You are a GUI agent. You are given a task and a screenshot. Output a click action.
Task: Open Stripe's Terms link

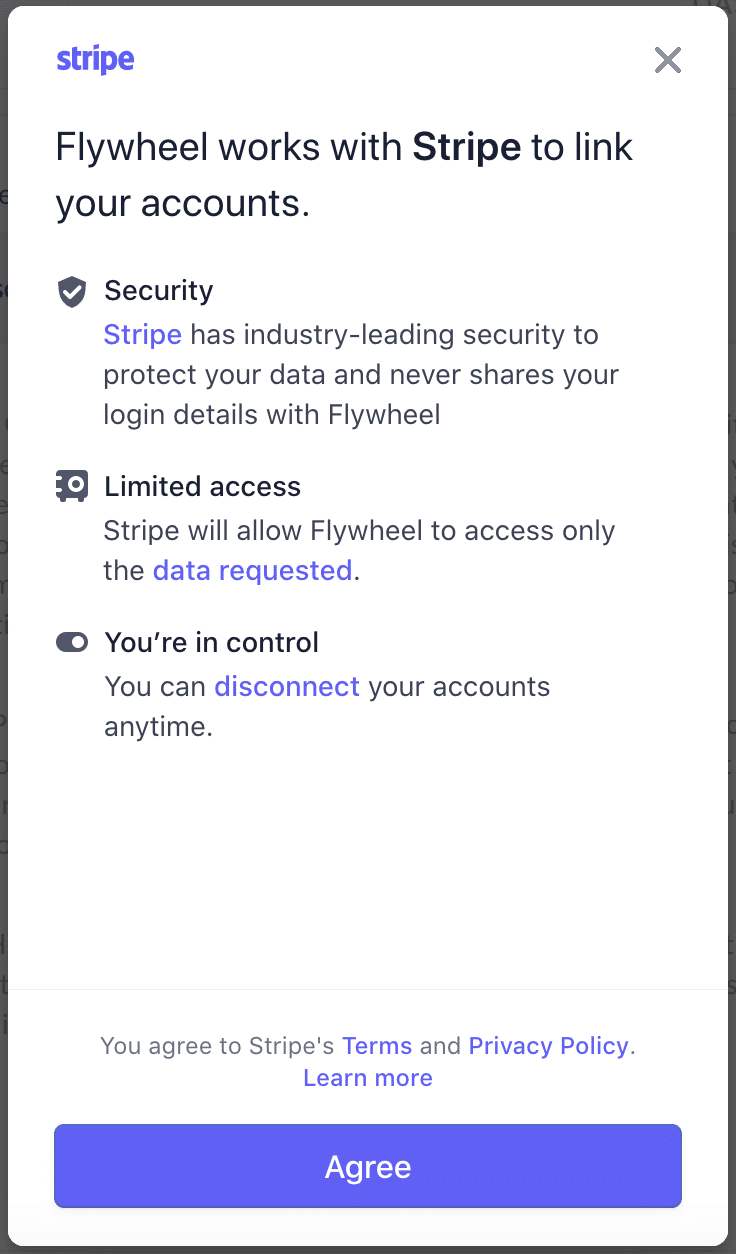click(x=377, y=1046)
